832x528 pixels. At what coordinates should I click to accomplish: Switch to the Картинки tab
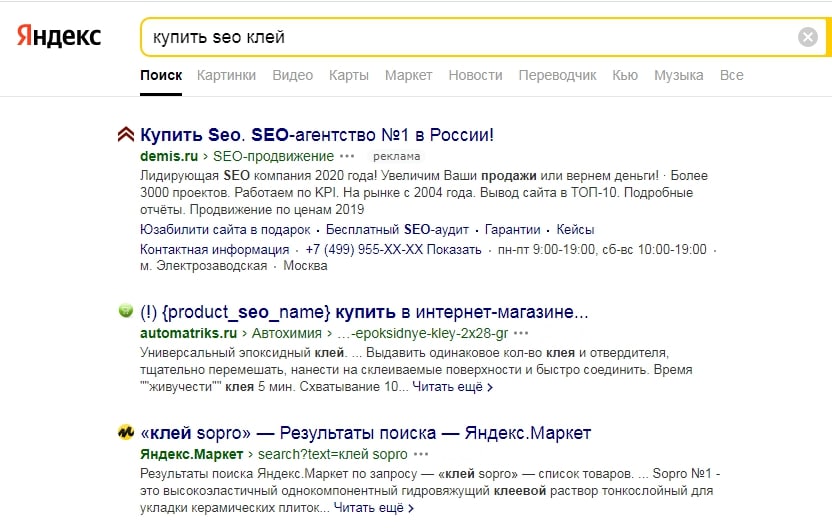[x=226, y=75]
